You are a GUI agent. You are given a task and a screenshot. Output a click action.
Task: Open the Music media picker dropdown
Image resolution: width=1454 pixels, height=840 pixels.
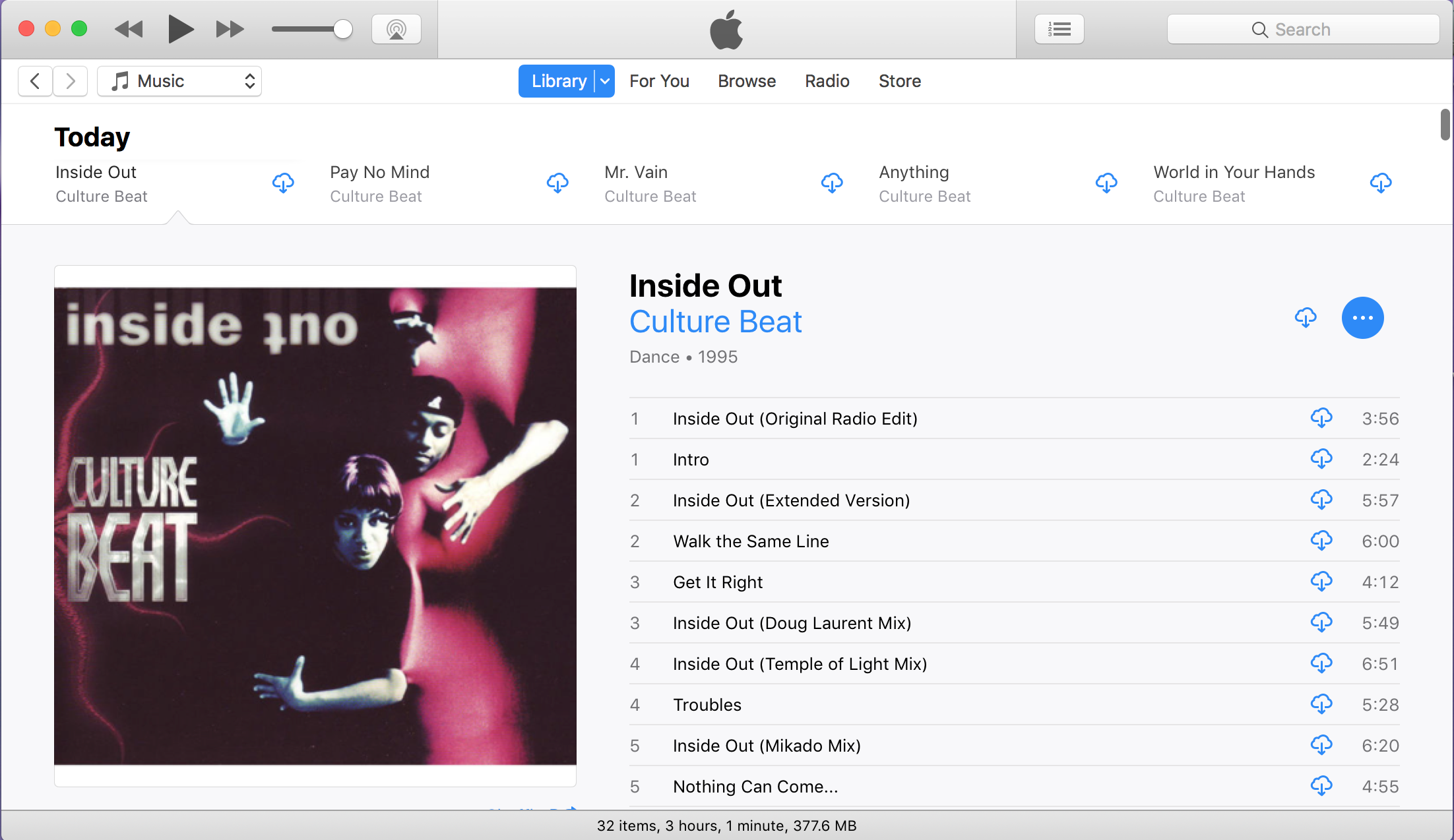point(179,81)
